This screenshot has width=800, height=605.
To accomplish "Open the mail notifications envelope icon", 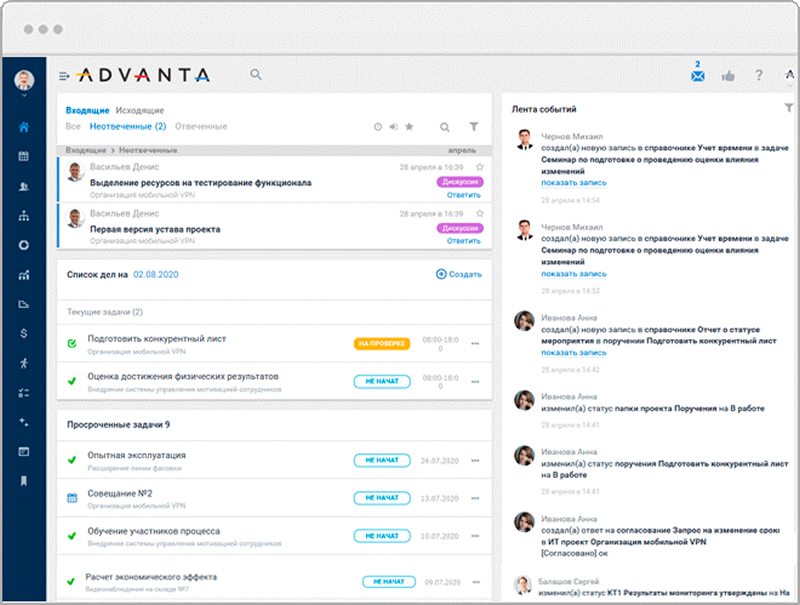I will click(x=698, y=76).
